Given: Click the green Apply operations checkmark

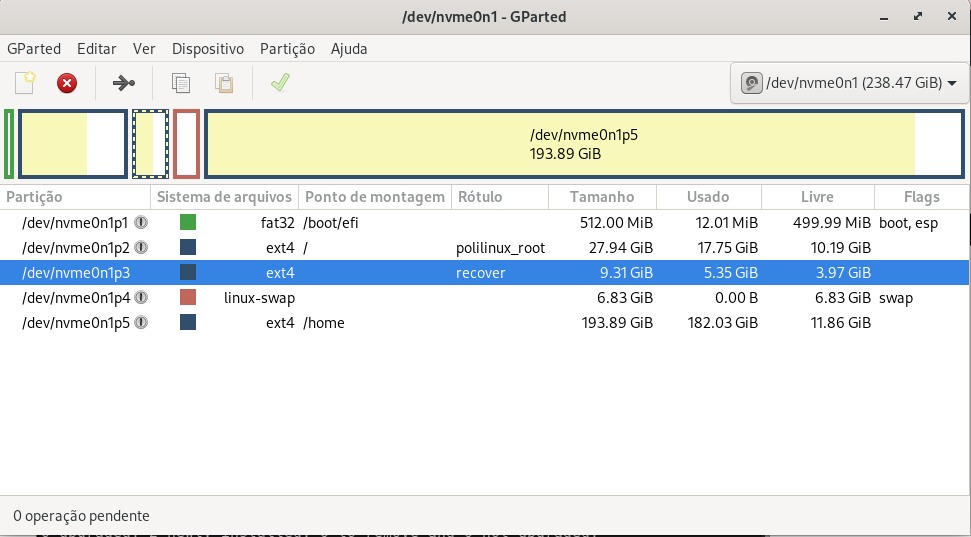Looking at the screenshot, I should tap(280, 82).
